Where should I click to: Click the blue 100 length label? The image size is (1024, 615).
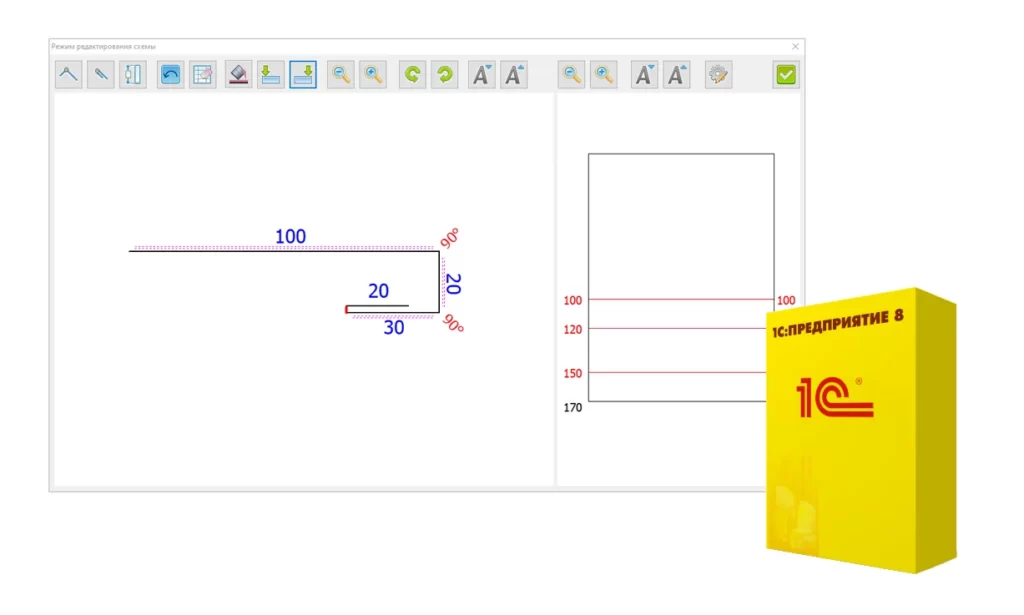coord(291,236)
